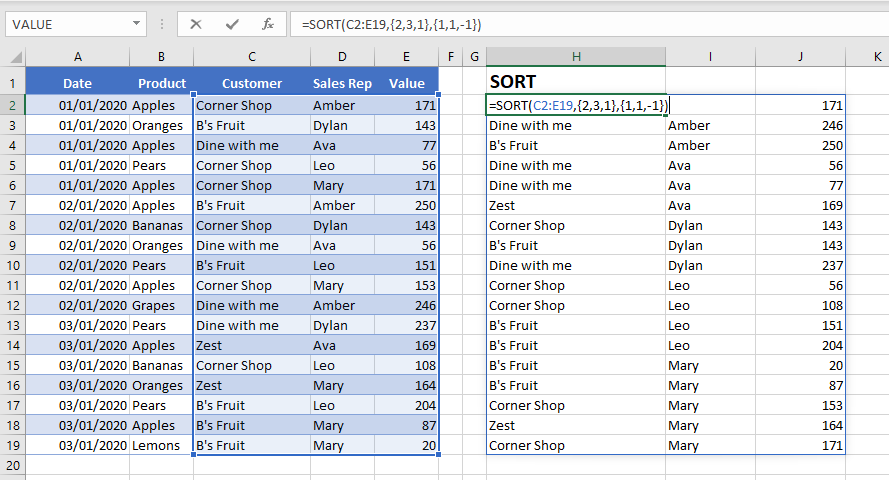Select Zest in Customer column row 16
The height and width of the screenshot is (480, 889).
pos(252,385)
